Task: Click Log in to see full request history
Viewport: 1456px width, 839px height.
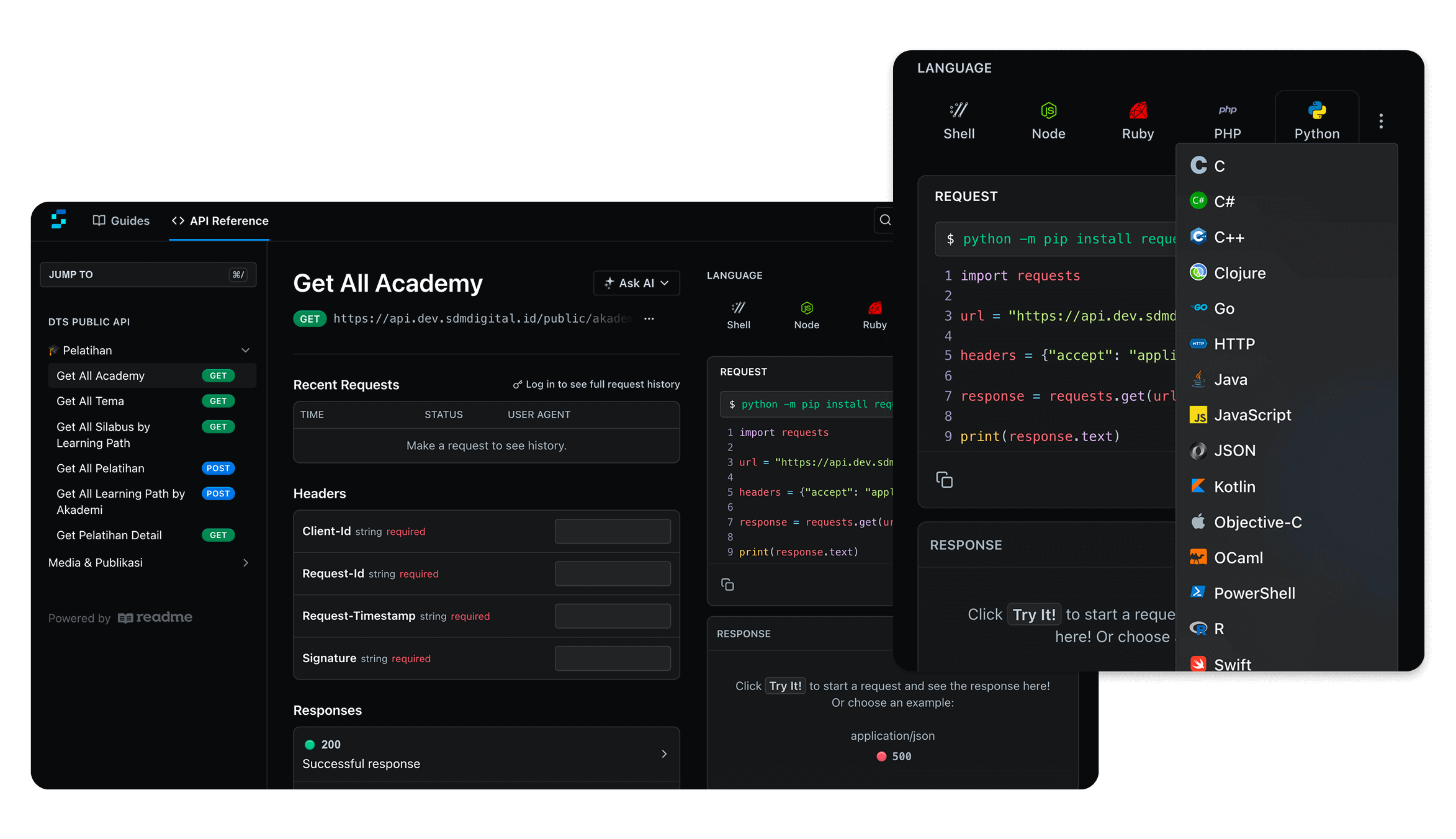Action: tap(596, 385)
